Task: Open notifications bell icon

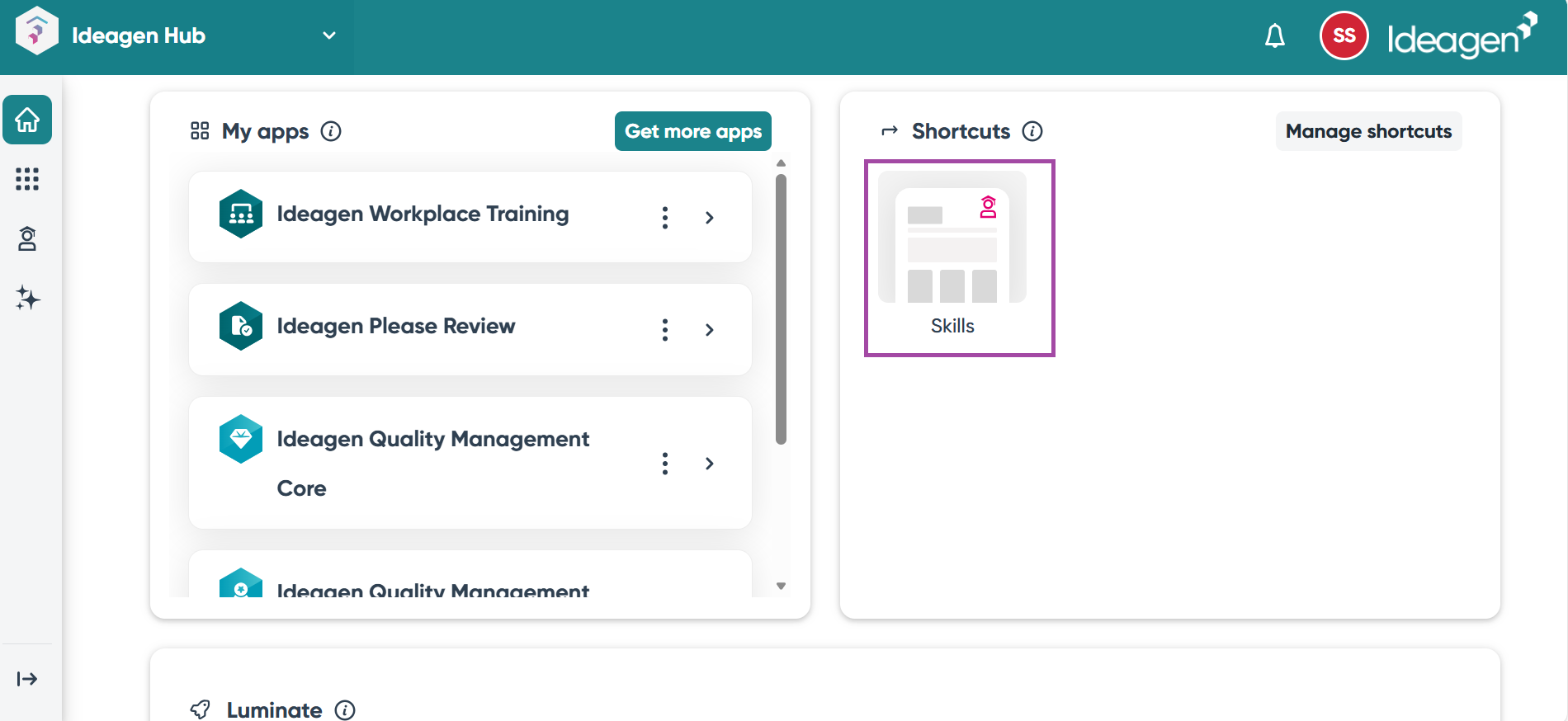Action: (1274, 36)
